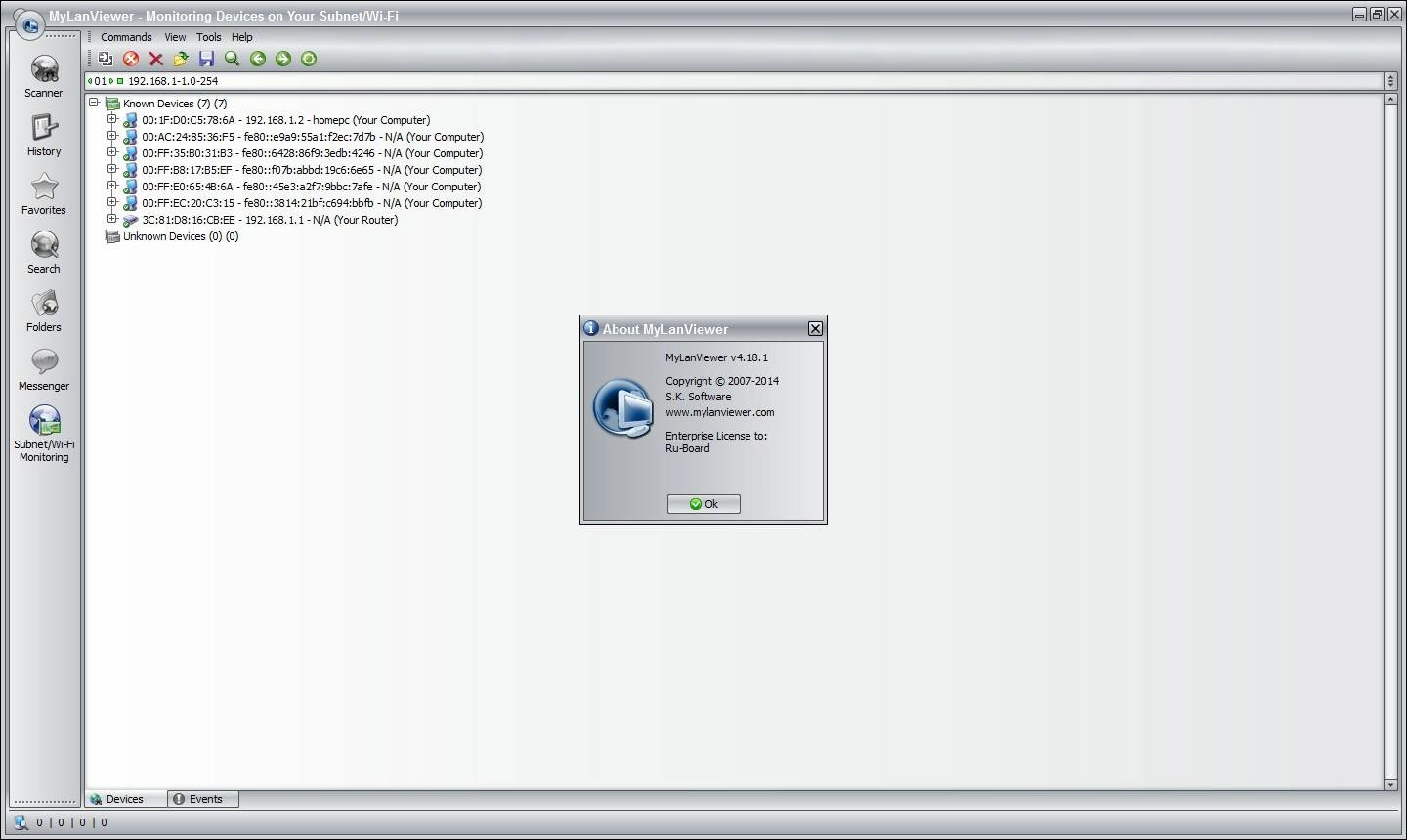Screen dimensions: 1407x840
Task: Select the 00:FF:B8:17:B5:EF device row
Action: tap(312, 170)
